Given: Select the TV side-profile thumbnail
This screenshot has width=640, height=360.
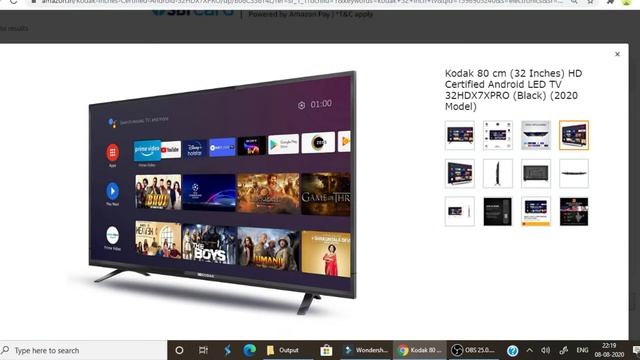Looking at the screenshot, I should click(x=498, y=173).
